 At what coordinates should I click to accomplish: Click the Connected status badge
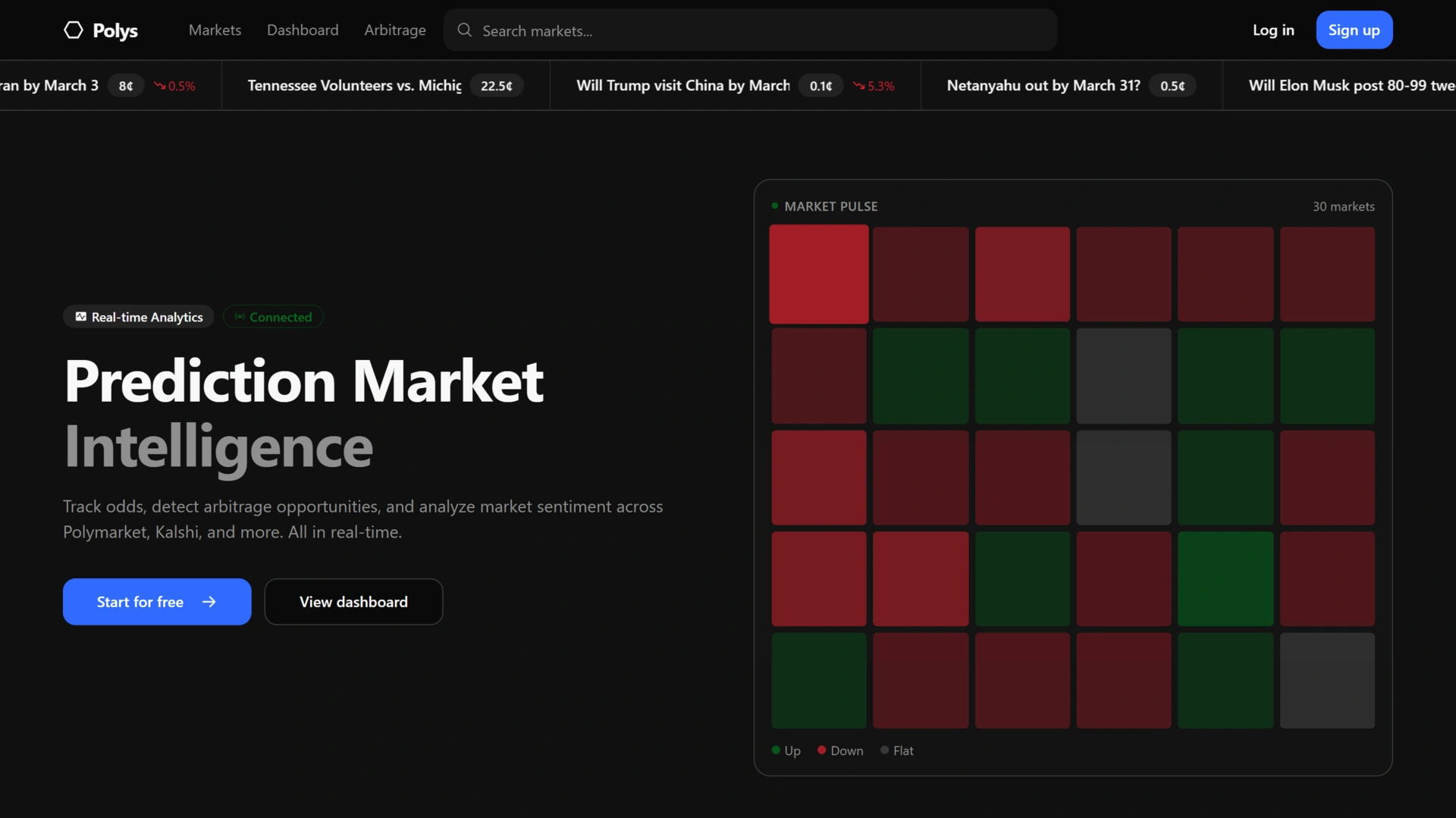[273, 317]
